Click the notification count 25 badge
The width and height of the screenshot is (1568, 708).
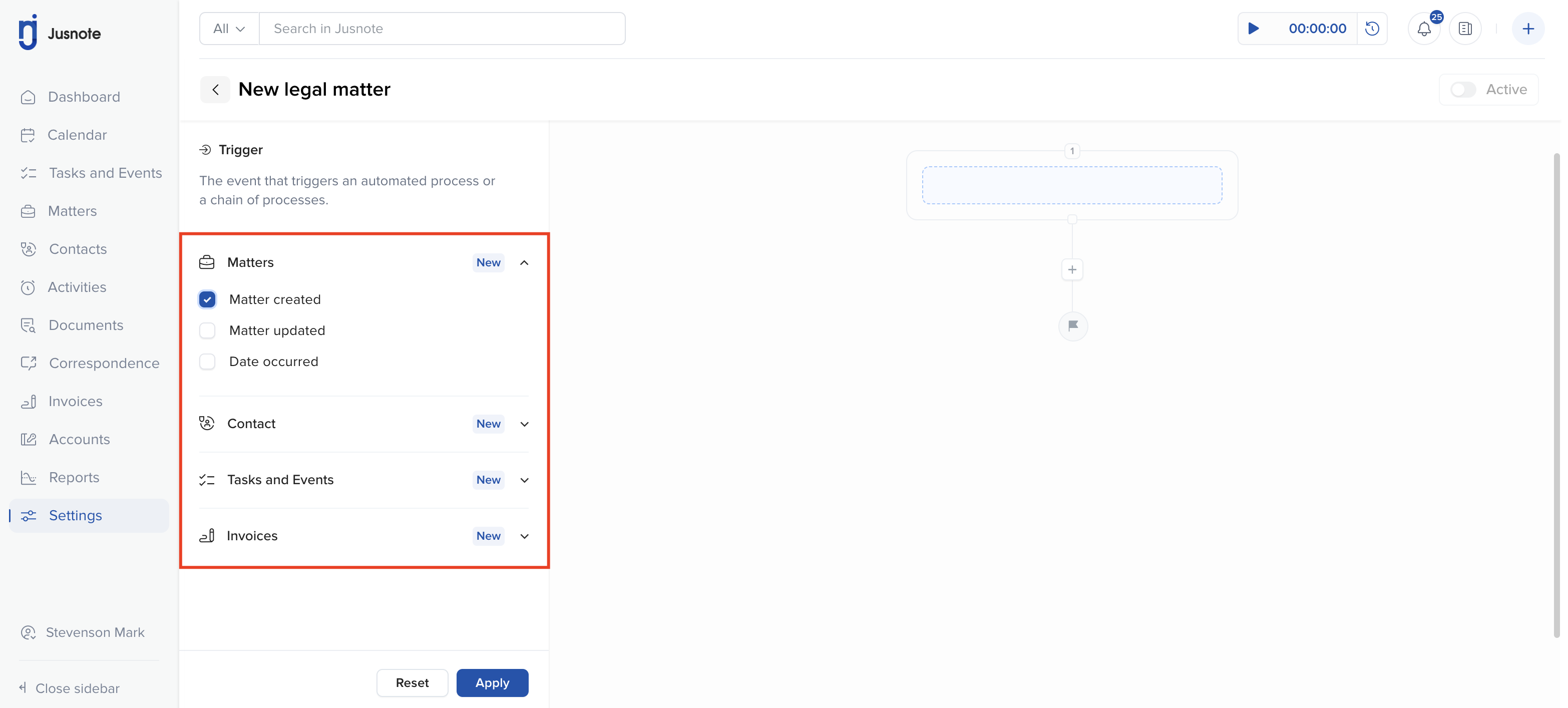(1436, 17)
